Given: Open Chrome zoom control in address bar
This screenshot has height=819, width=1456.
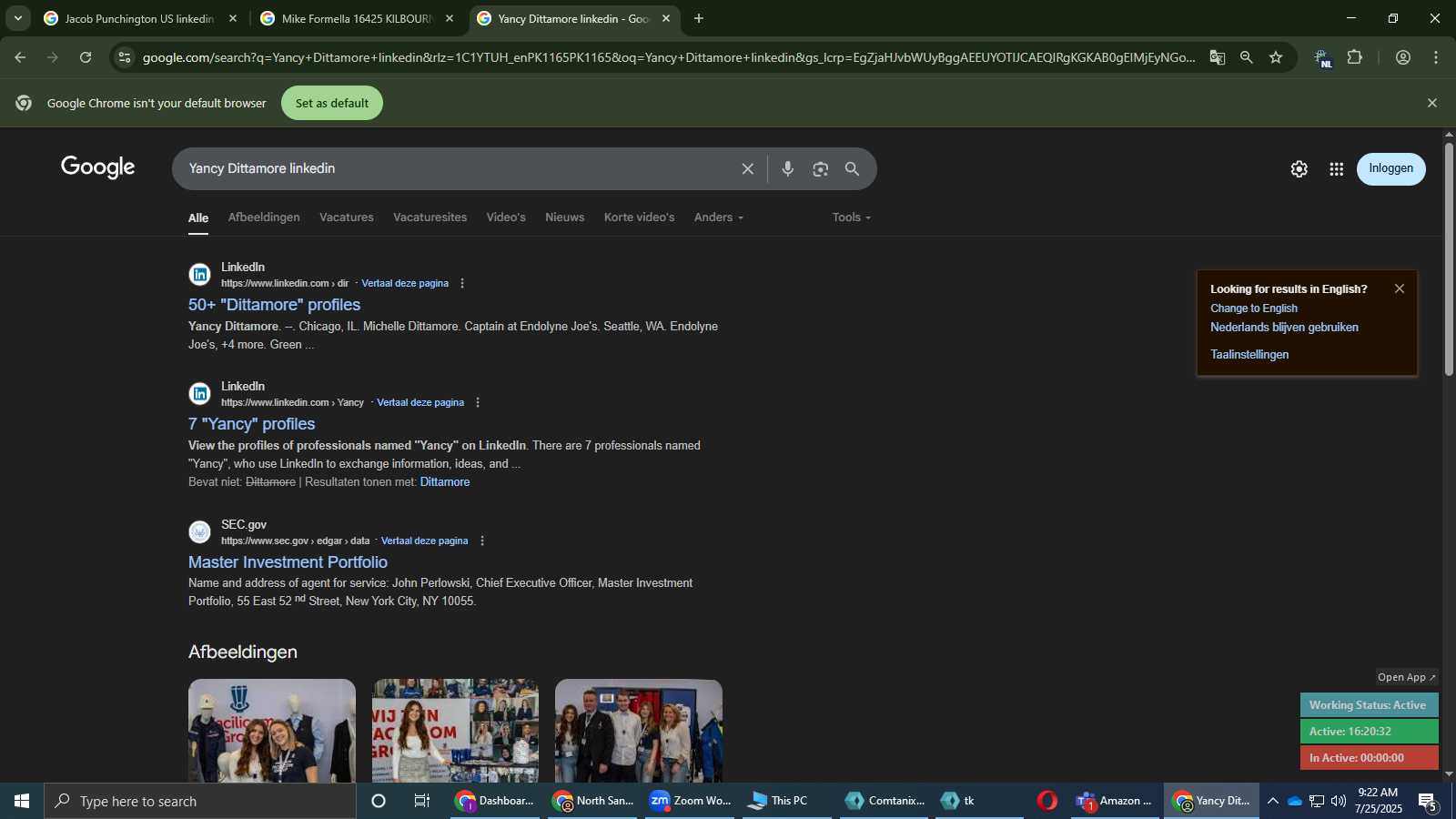Looking at the screenshot, I should pyautogui.click(x=1246, y=57).
